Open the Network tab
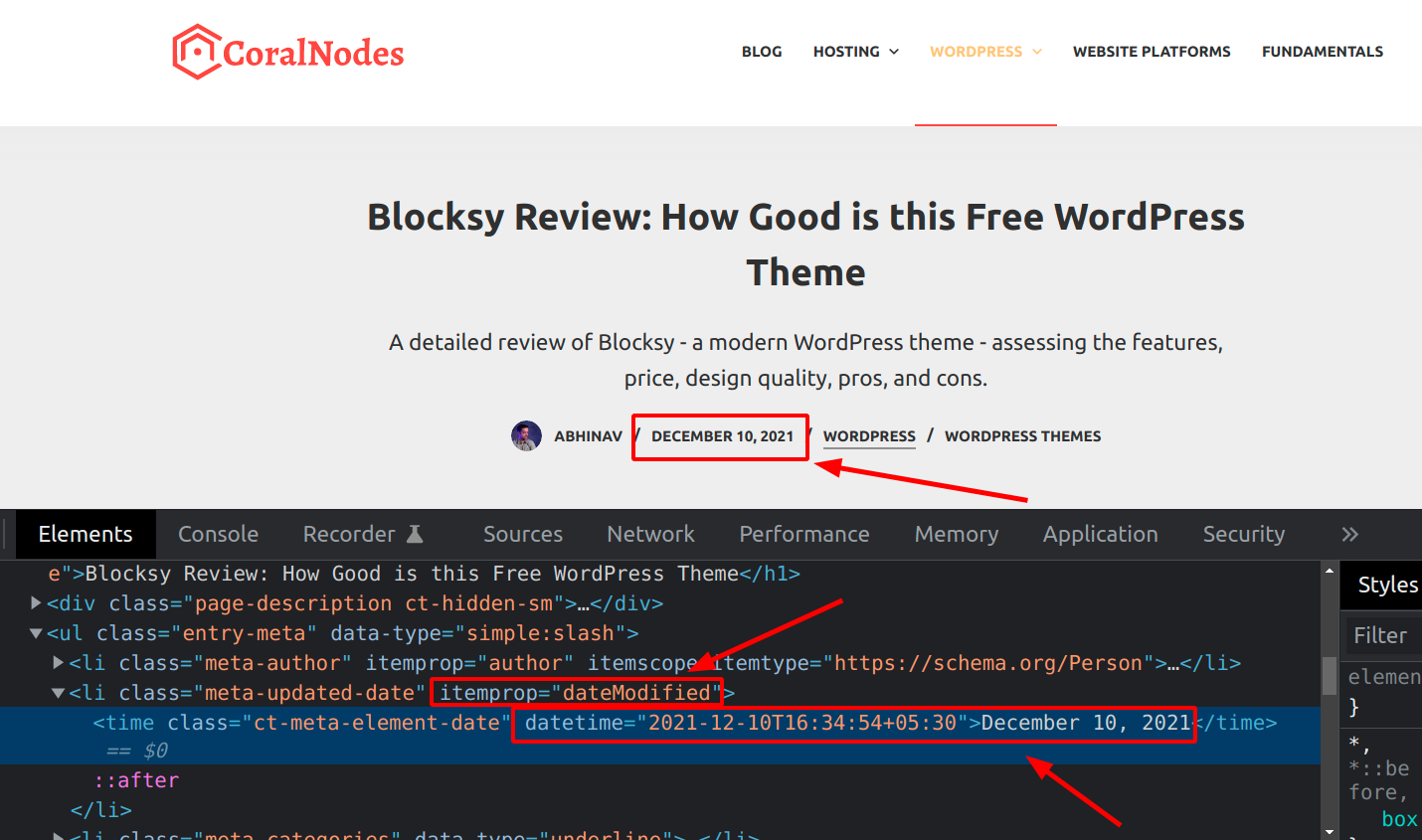 pos(650,534)
